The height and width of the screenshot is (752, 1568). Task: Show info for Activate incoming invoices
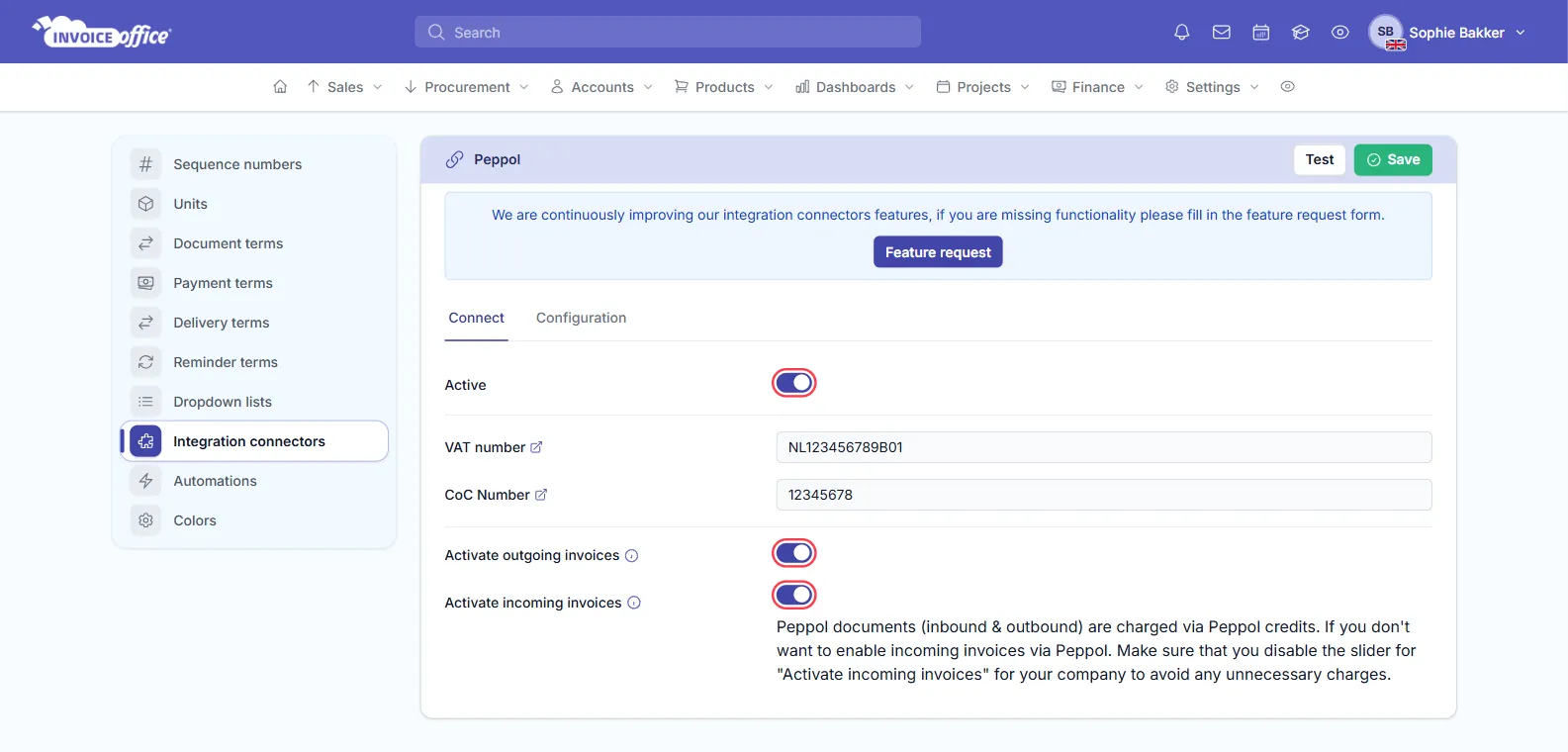(634, 603)
